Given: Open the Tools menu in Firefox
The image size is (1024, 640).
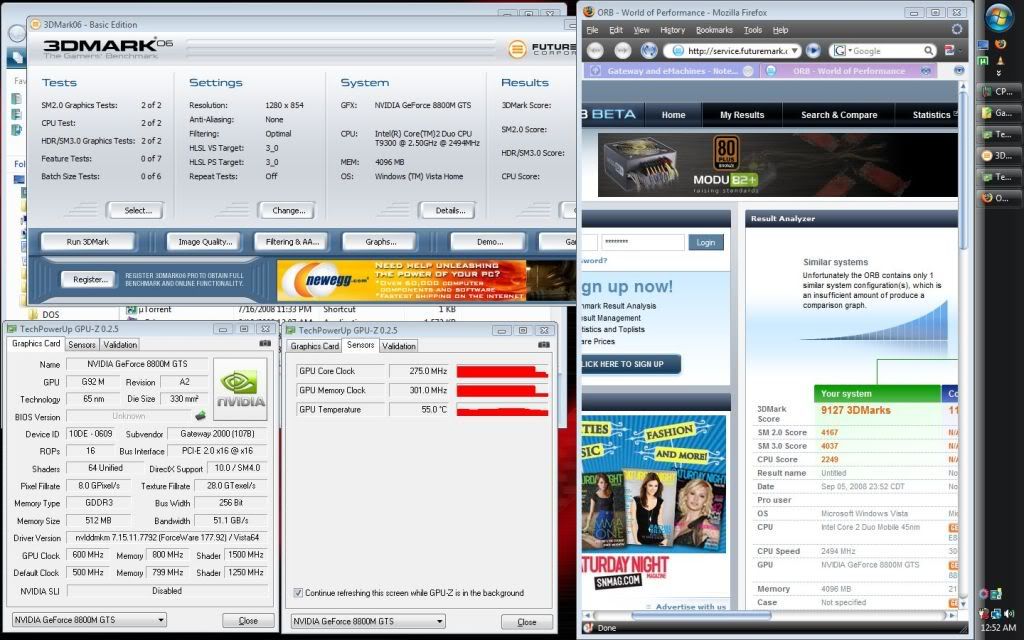Looking at the screenshot, I should click(752, 30).
